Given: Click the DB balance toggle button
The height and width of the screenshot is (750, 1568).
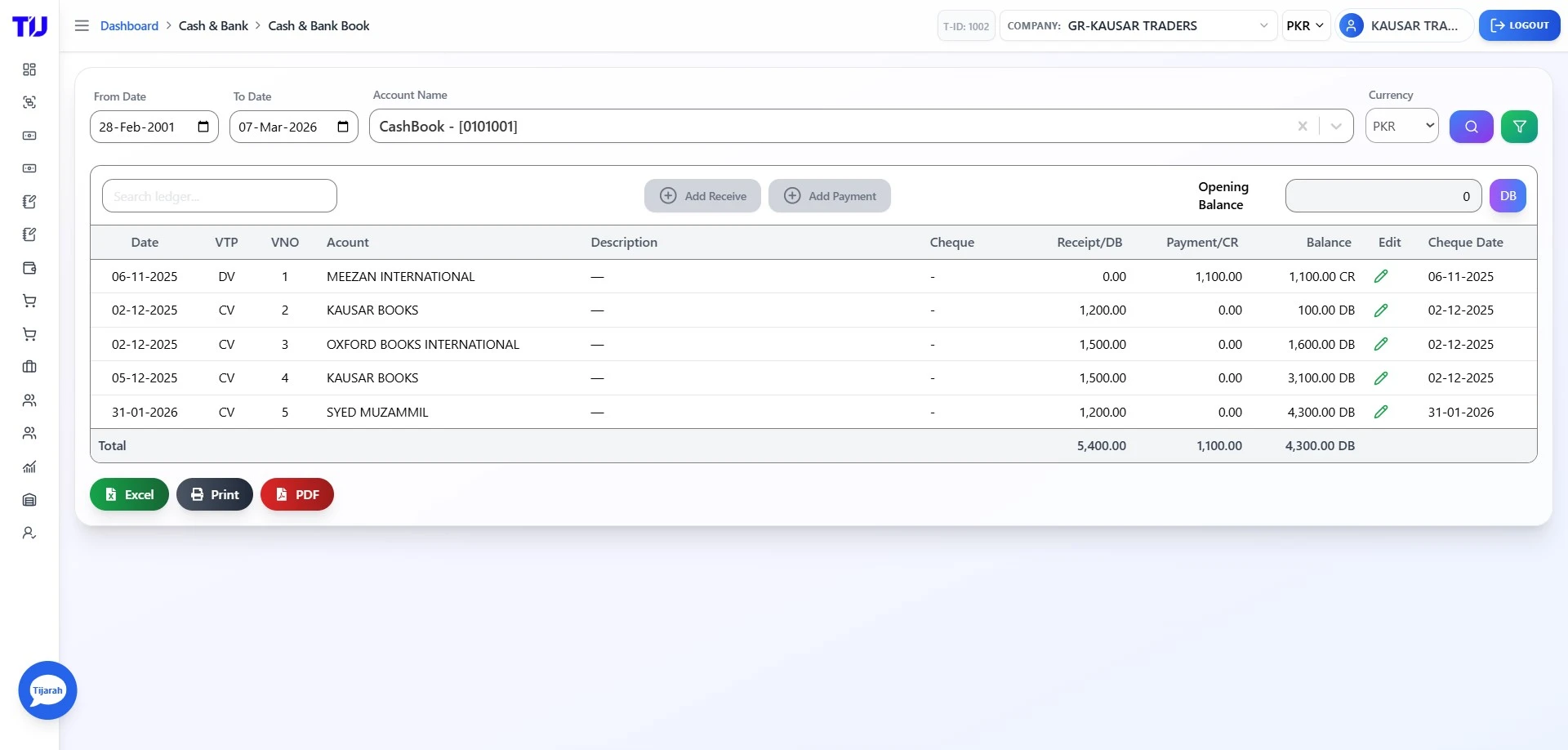Looking at the screenshot, I should (1508, 195).
